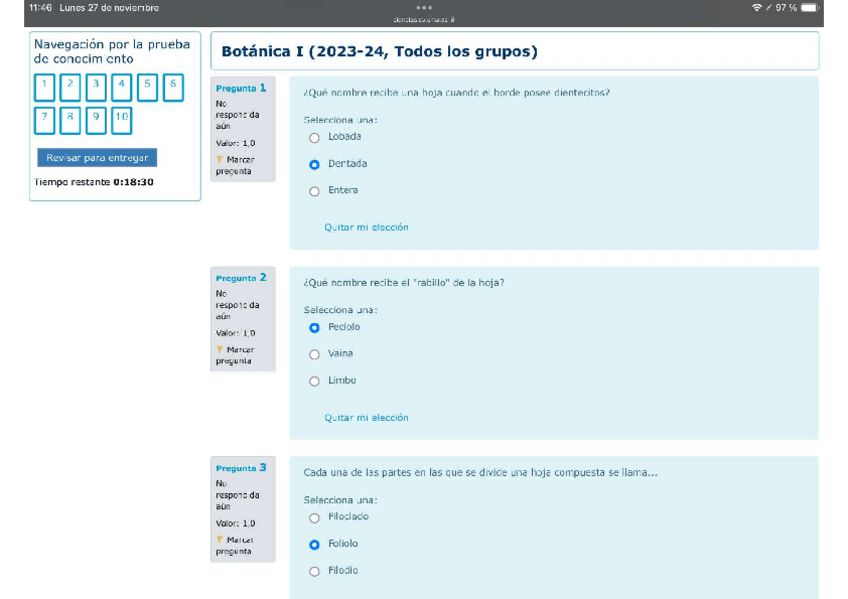The height and width of the screenshot is (599, 848).
Task: Go to question 10 in quiz navigation
Action: [x=121, y=121]
